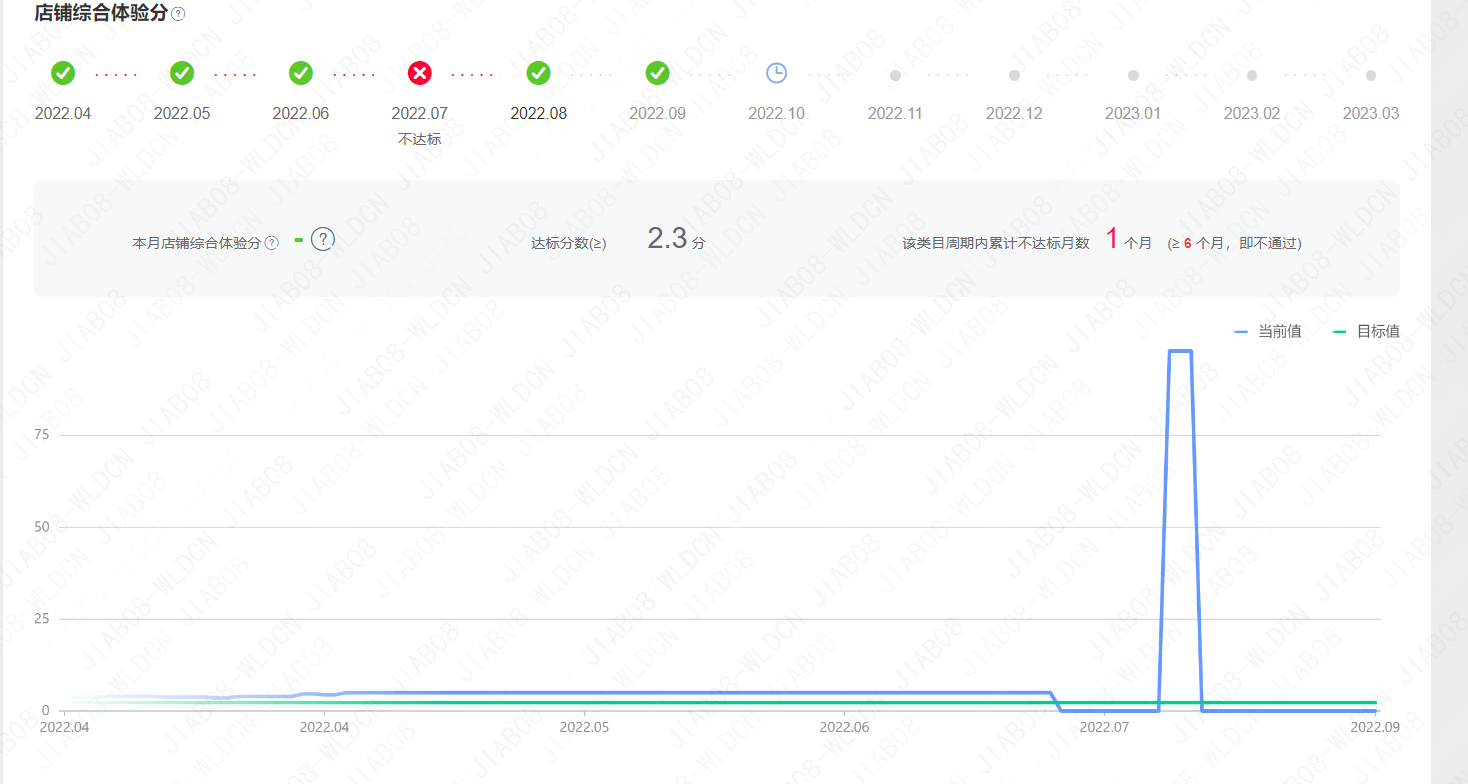
Task: Click the 2022.10 timeline date label
Action: coord(777,113)
